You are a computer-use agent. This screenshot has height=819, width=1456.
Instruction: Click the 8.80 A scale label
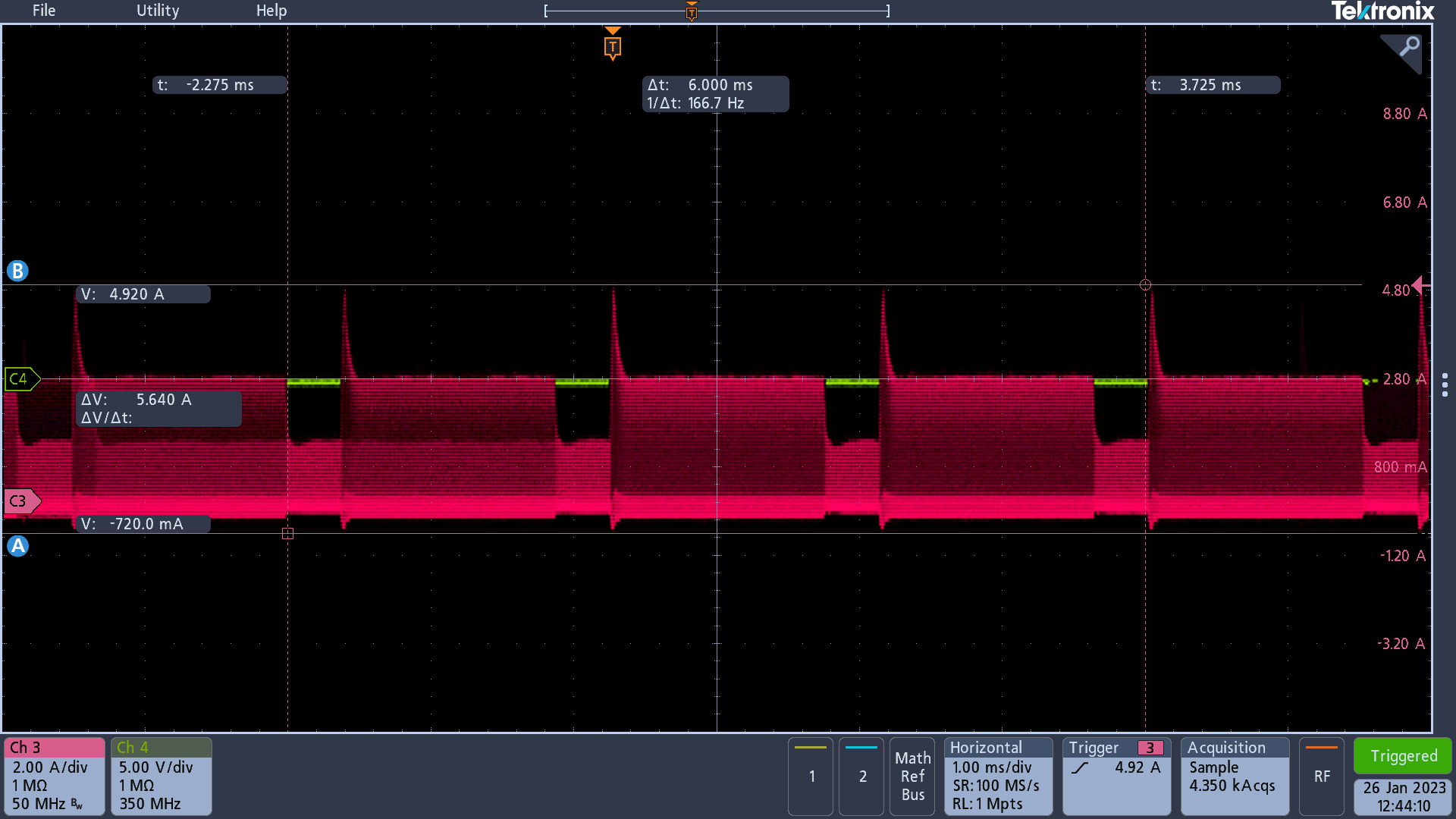tap(1404, 114)
